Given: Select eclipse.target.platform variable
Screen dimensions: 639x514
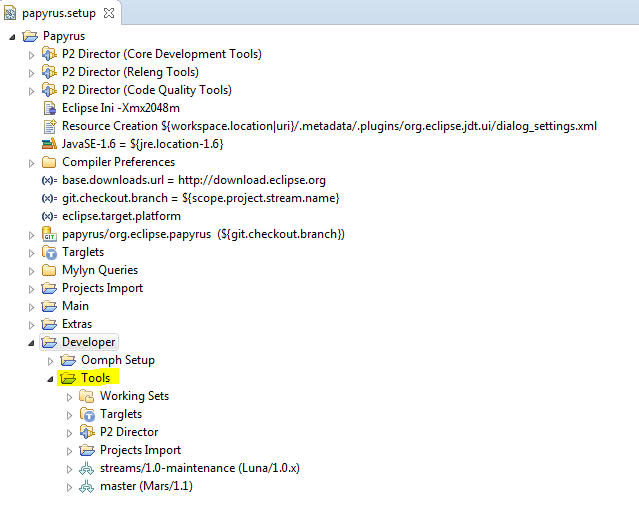Looking at the screenshot, I should (x=121, y=216).
